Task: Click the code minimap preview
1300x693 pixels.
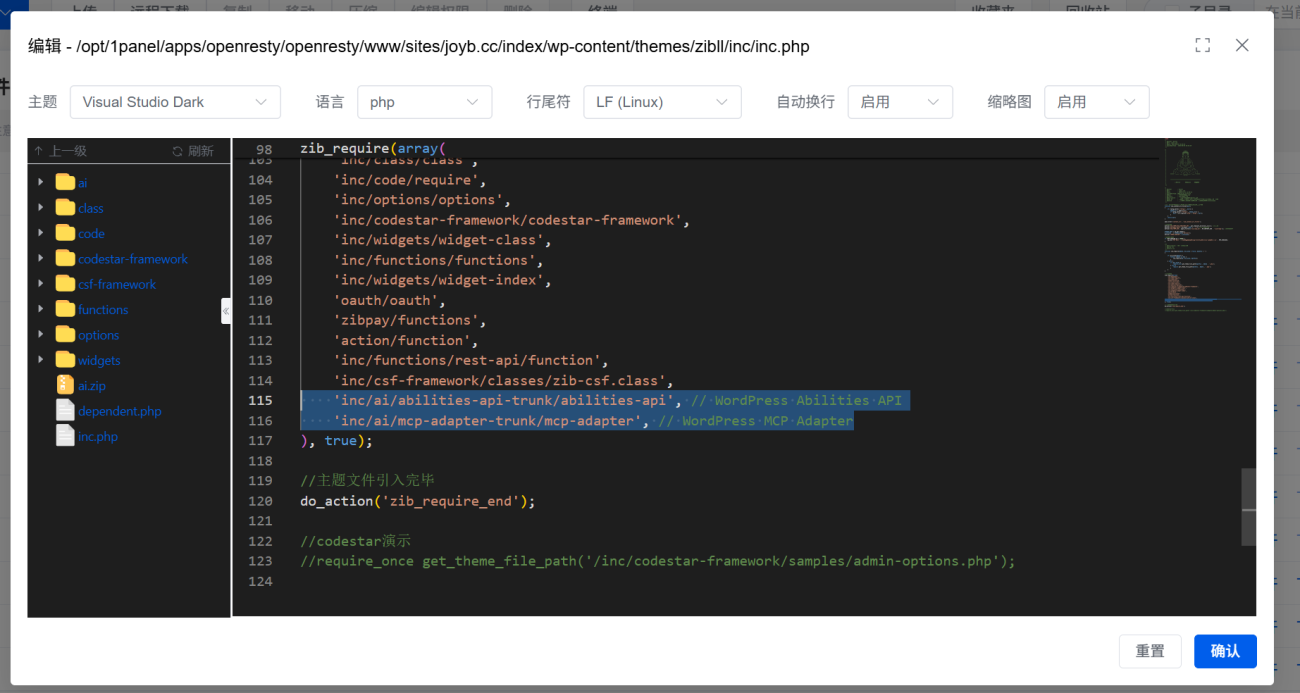Action: tap(1198, 220)
